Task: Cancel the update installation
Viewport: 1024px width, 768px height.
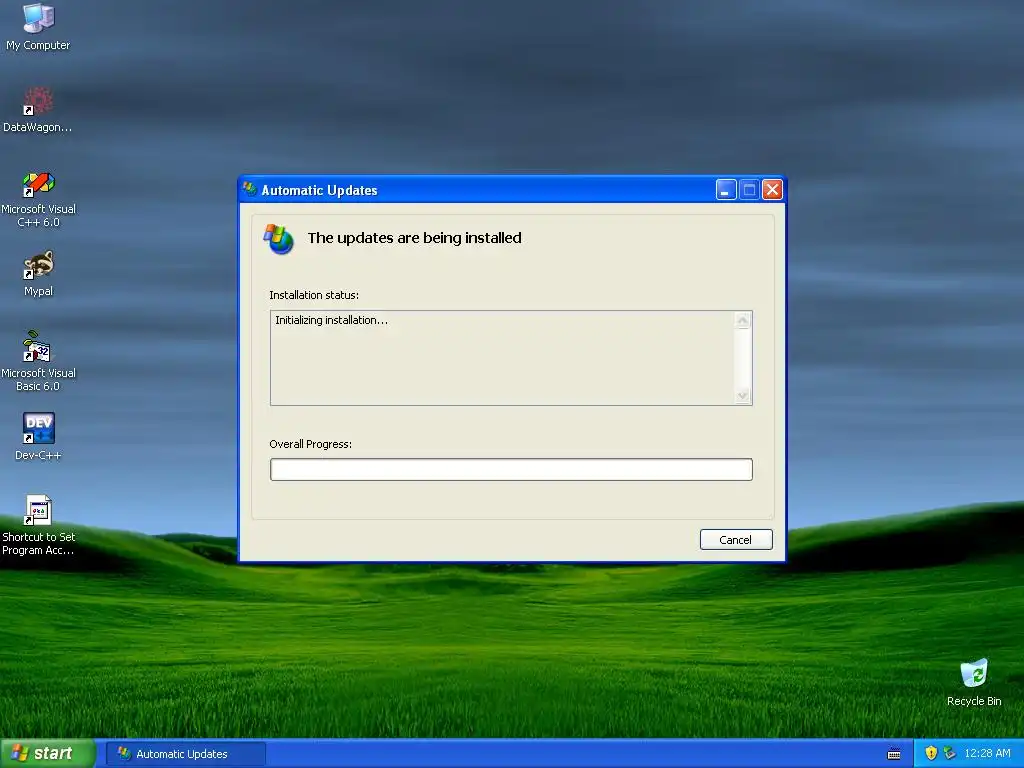Action: tap(736, 539)
